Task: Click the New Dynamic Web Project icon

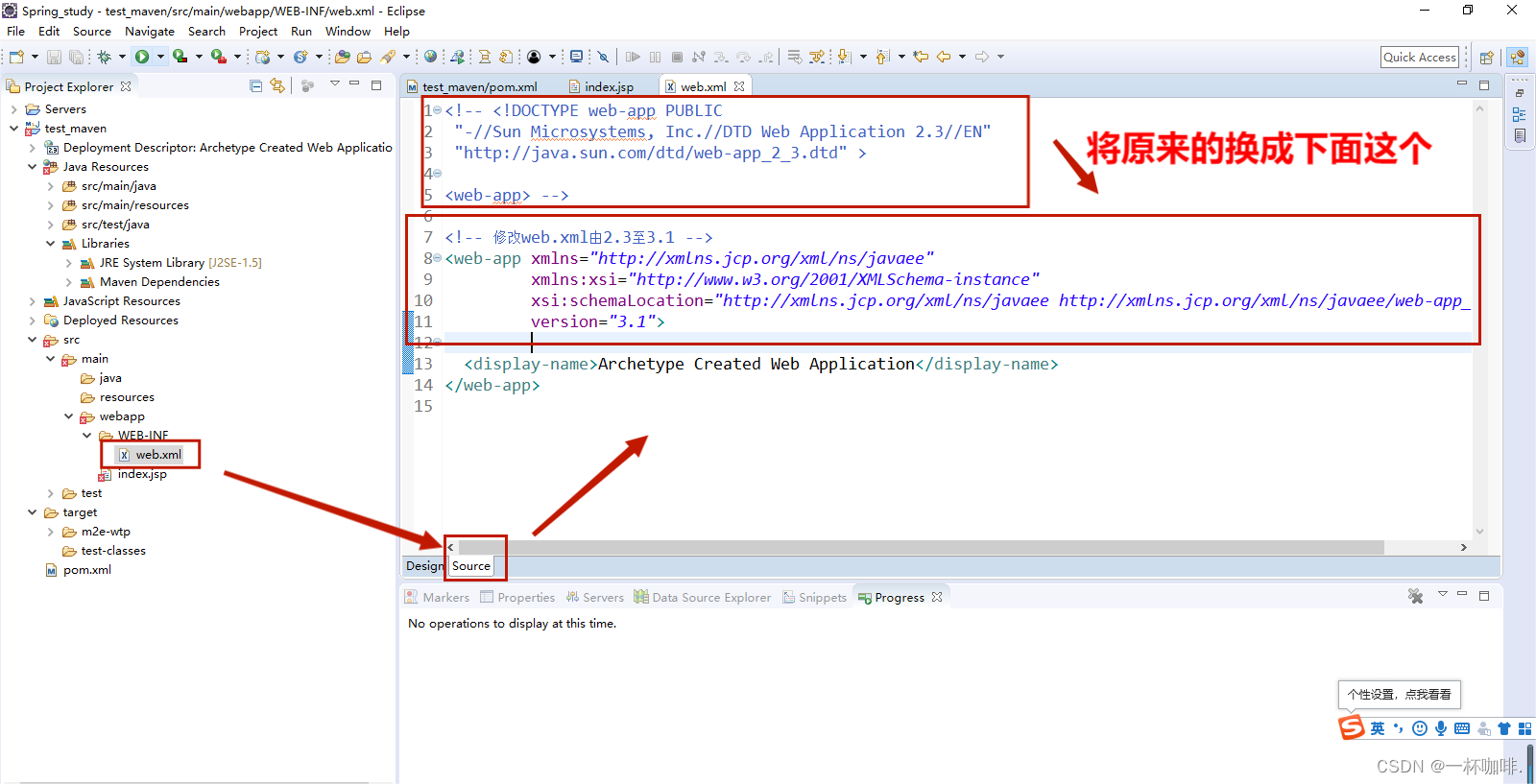Action: (x=262, y=57)
